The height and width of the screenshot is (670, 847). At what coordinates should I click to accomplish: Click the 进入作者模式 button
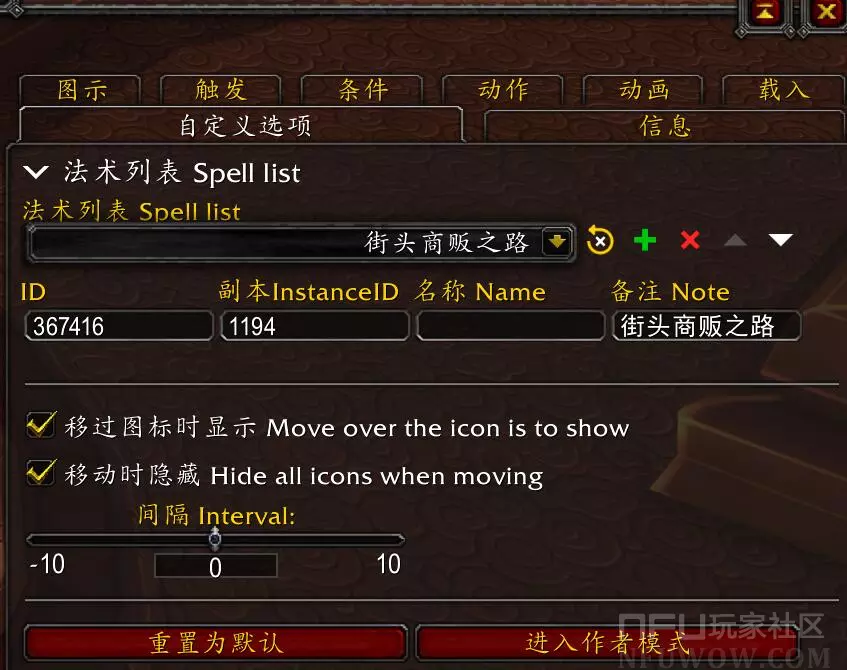pos(607,643)
